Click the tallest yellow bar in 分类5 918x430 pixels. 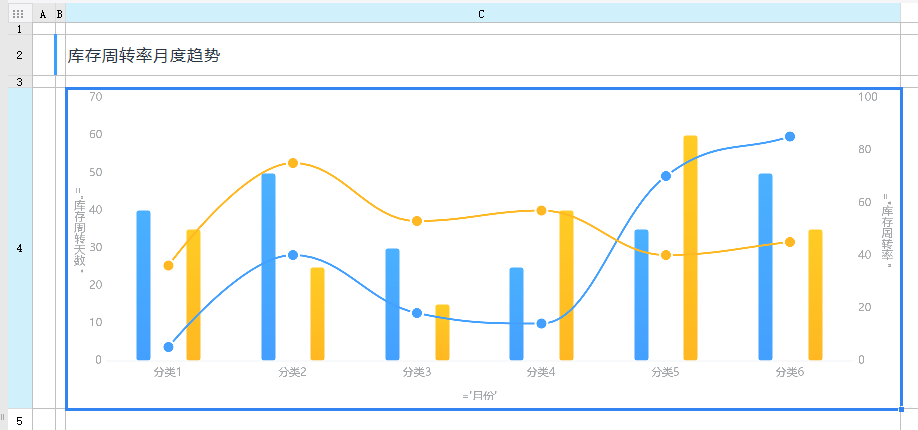690,247
